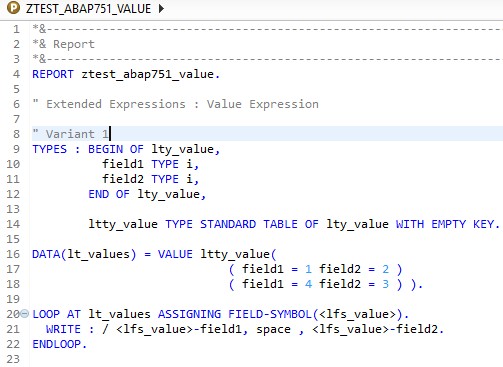
Task: Click <lfs_value>-field2 in WRITE statement
Action: click(375, 329)
